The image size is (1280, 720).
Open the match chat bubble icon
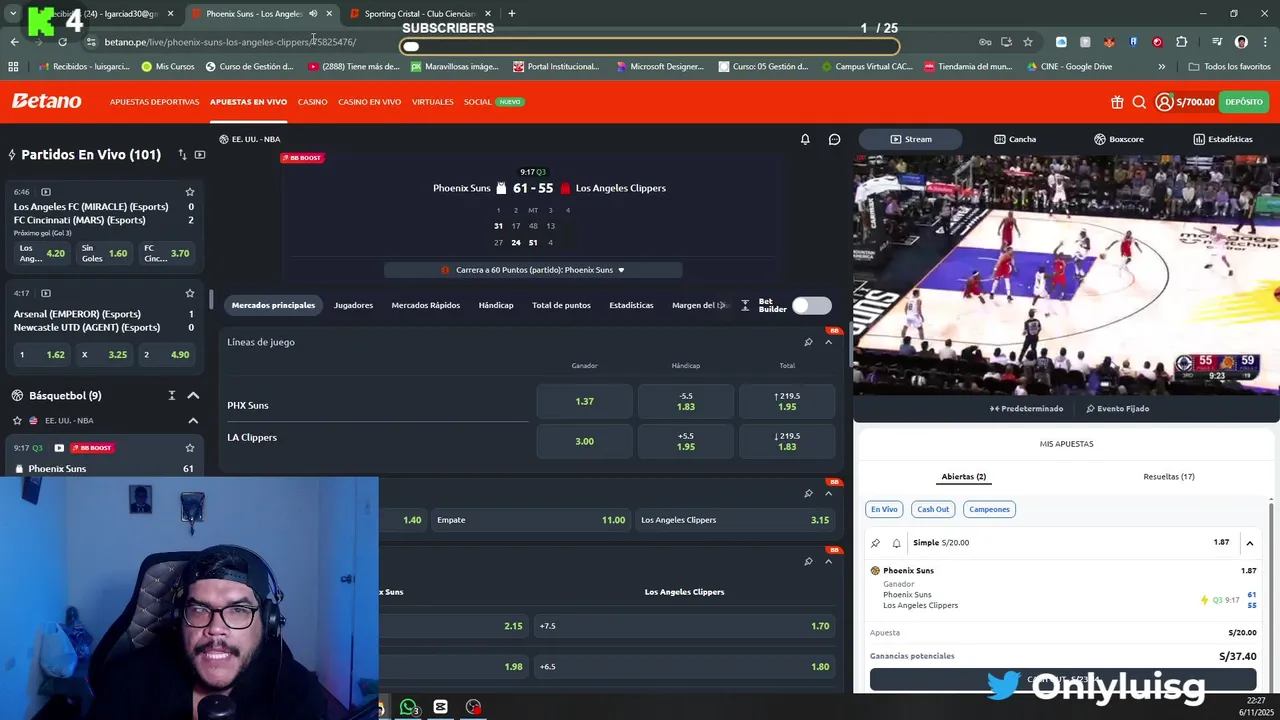(835, 139)
